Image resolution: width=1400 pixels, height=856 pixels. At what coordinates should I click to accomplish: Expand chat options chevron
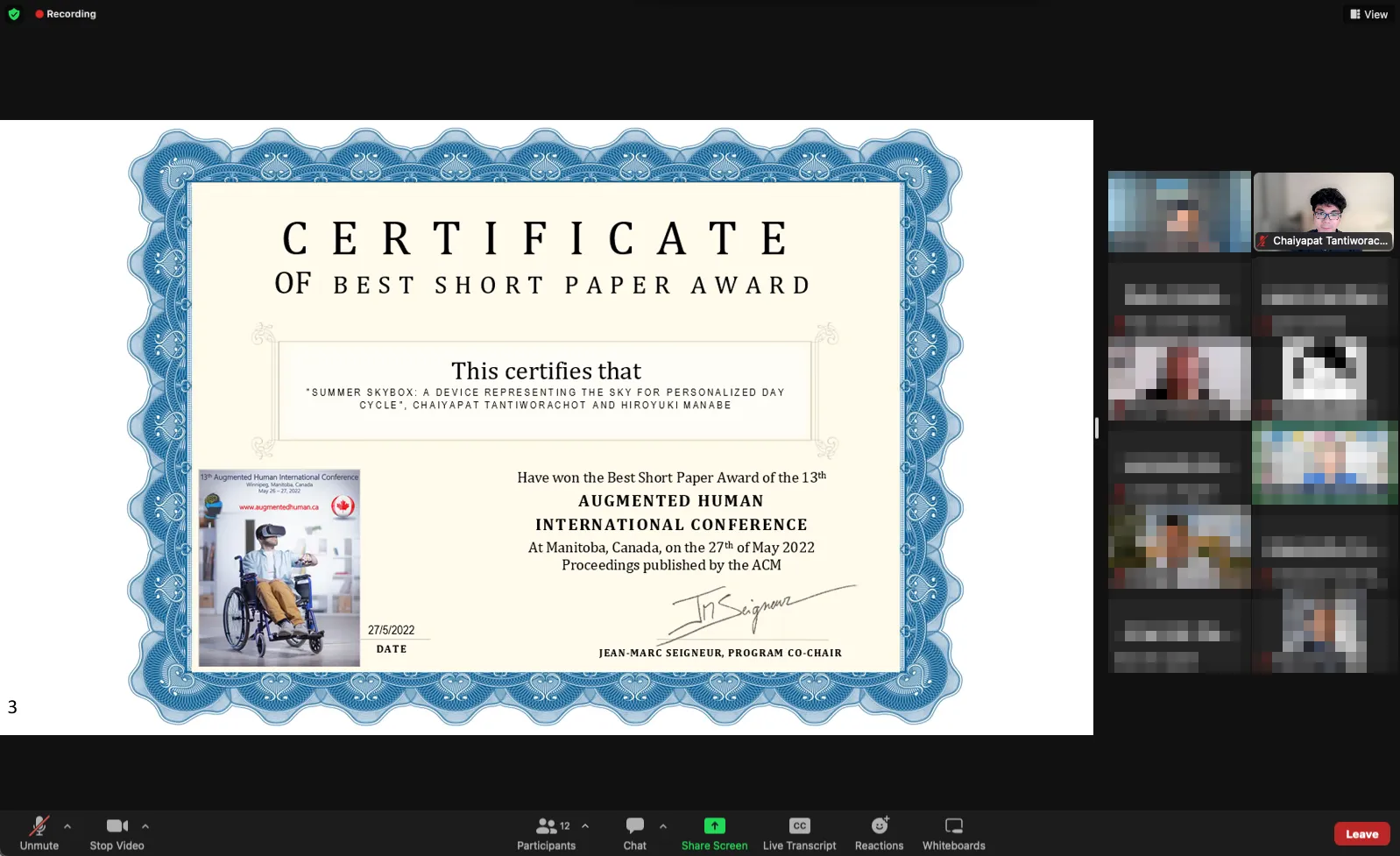[x=663, y=826]
